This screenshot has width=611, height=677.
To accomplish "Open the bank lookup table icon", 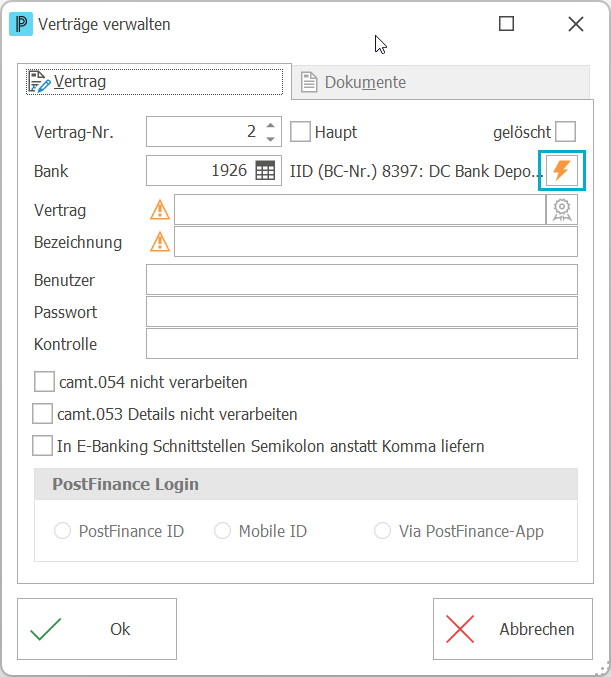I will 265,171.
